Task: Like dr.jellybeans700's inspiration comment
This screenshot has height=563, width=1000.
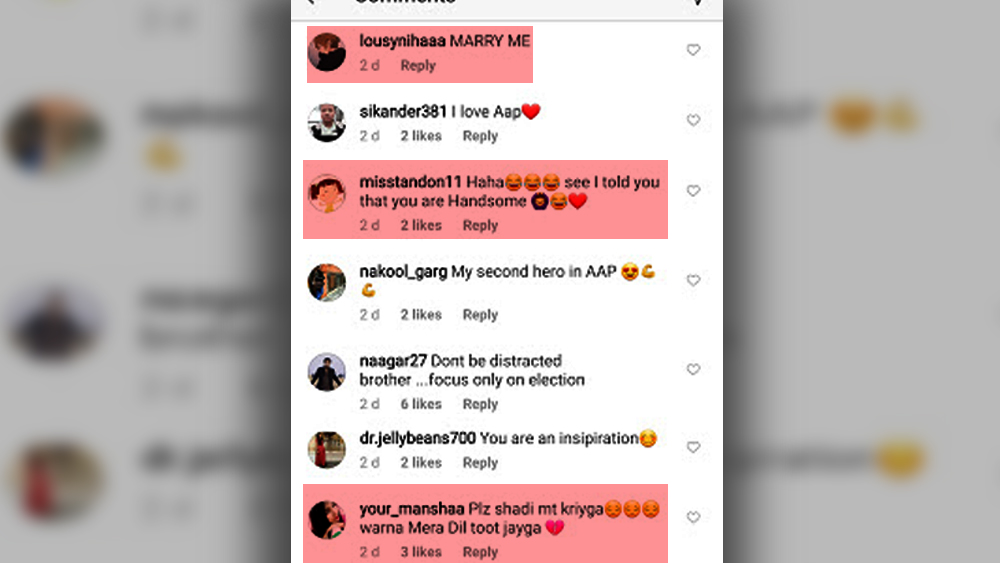Action: (693, 447)
